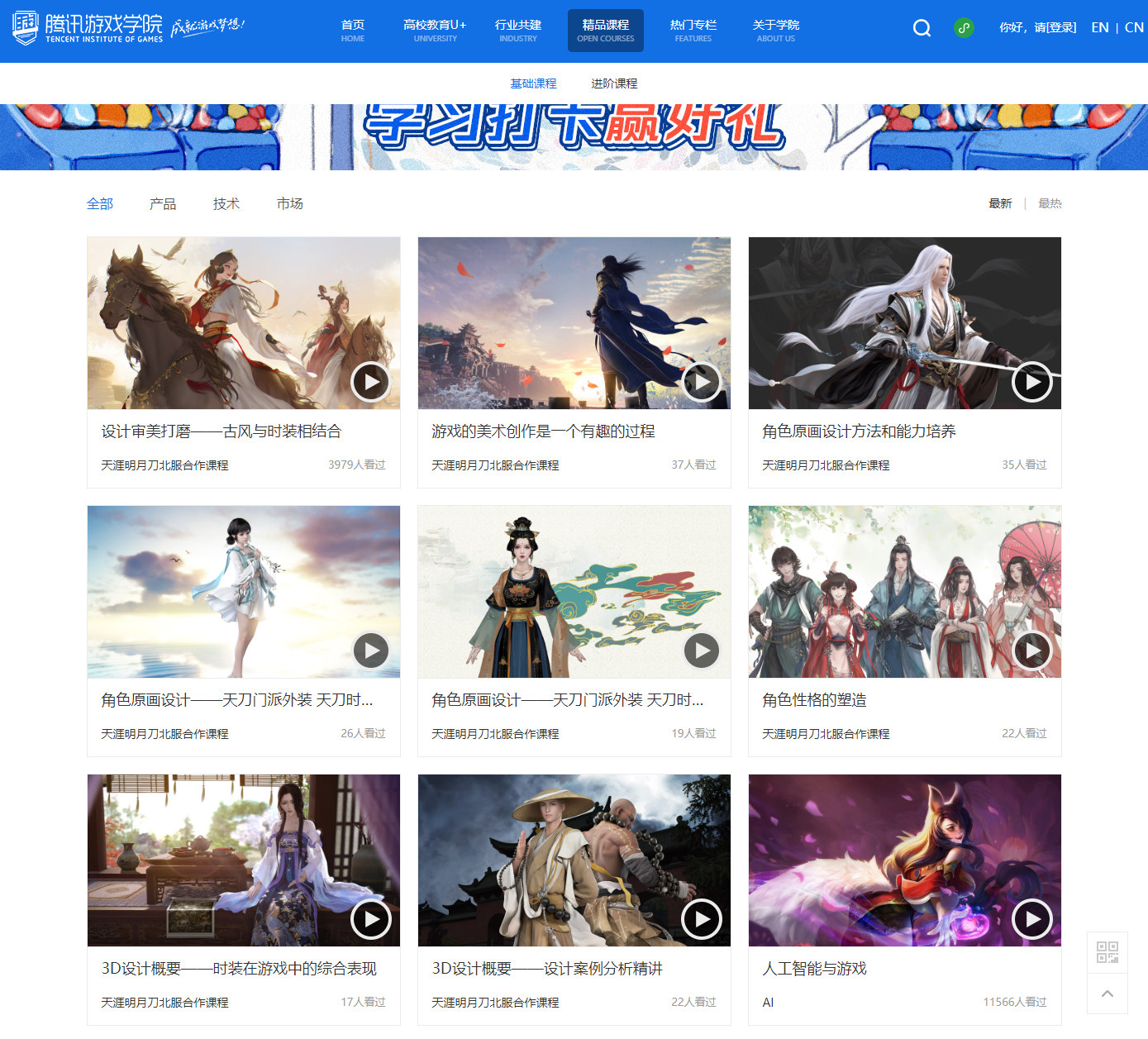This screenshot has width=1148, height=1039.
Task: Play the 3D设计概要——时装在游戏中的综合表现 video
Action: pyautogui.click(x=371, y=919)
